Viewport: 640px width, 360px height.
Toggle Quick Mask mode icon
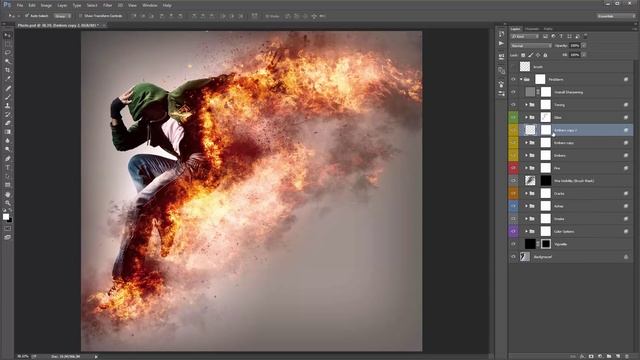[7, 229]
